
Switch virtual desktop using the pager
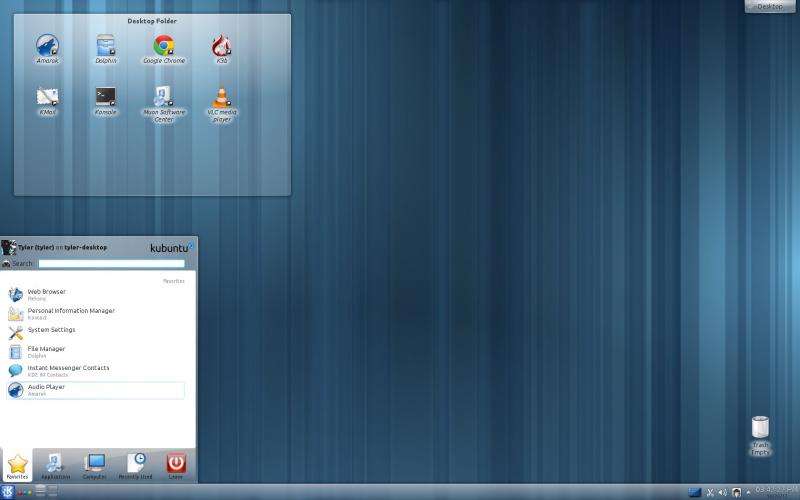coord(46,492)
